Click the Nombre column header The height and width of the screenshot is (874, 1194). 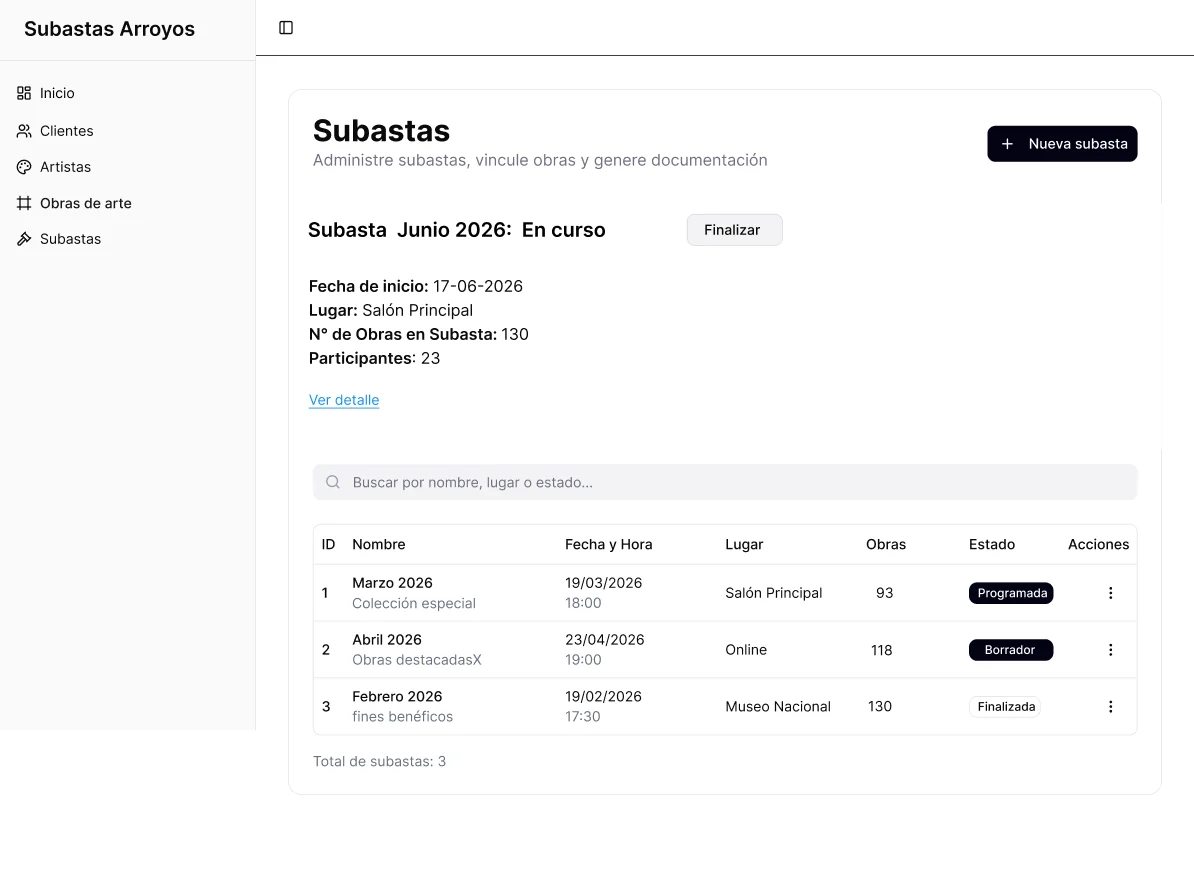378,544
